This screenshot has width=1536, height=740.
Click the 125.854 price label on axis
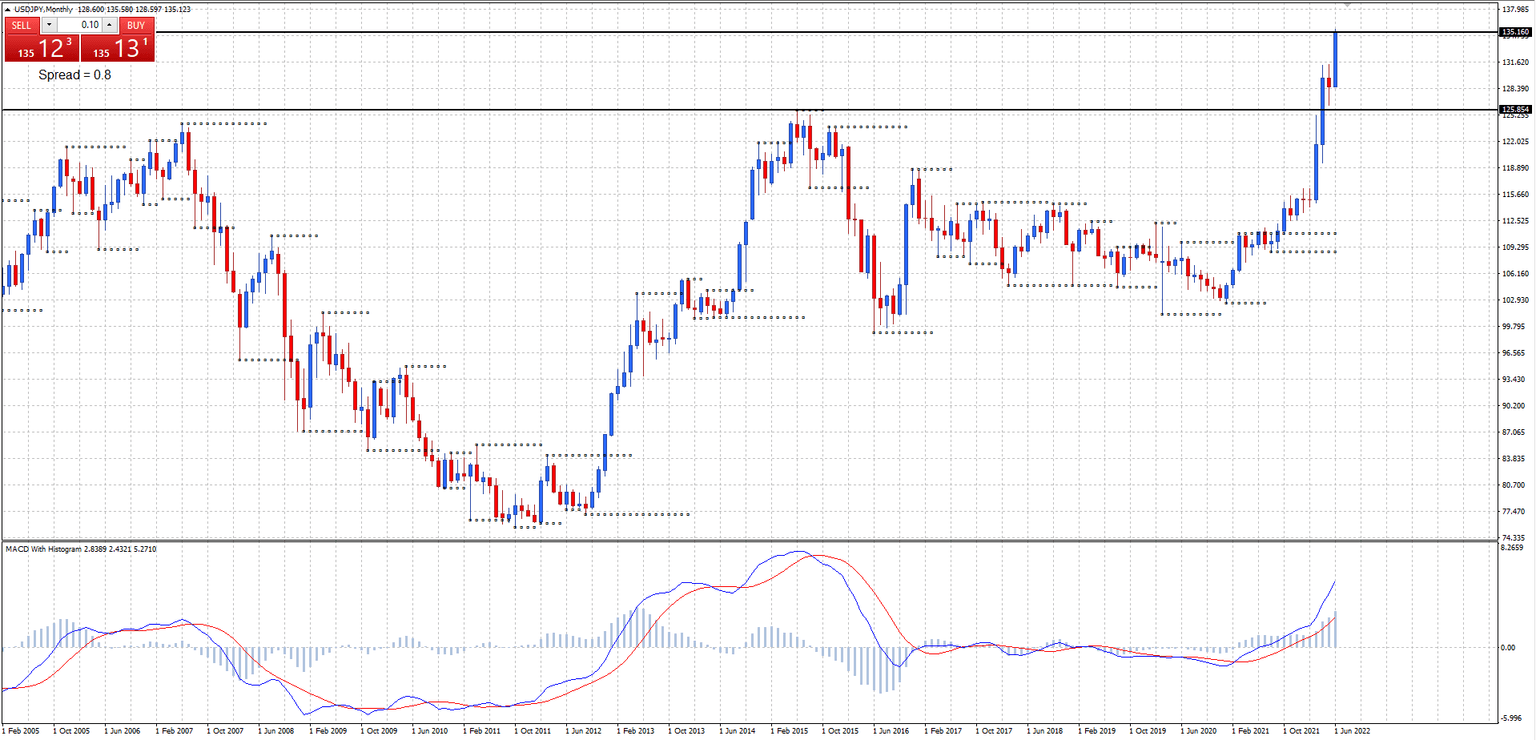[1515, 109]
